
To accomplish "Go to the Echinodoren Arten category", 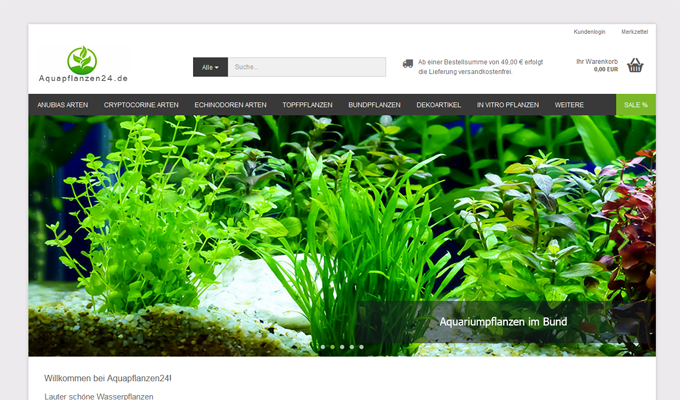I will (230, 105).
